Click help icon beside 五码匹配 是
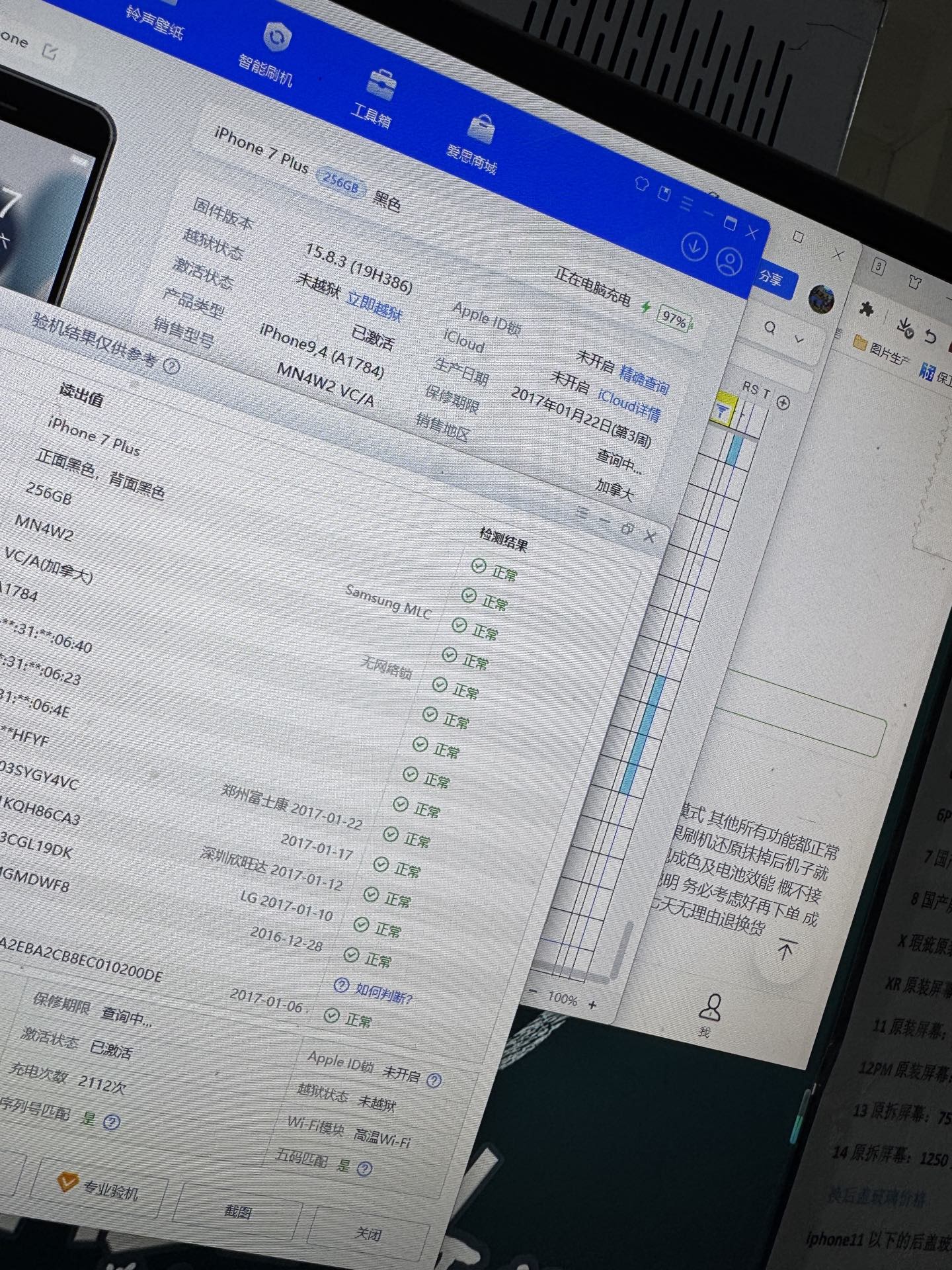The image size is (952, 1270). pos(364,1169)
